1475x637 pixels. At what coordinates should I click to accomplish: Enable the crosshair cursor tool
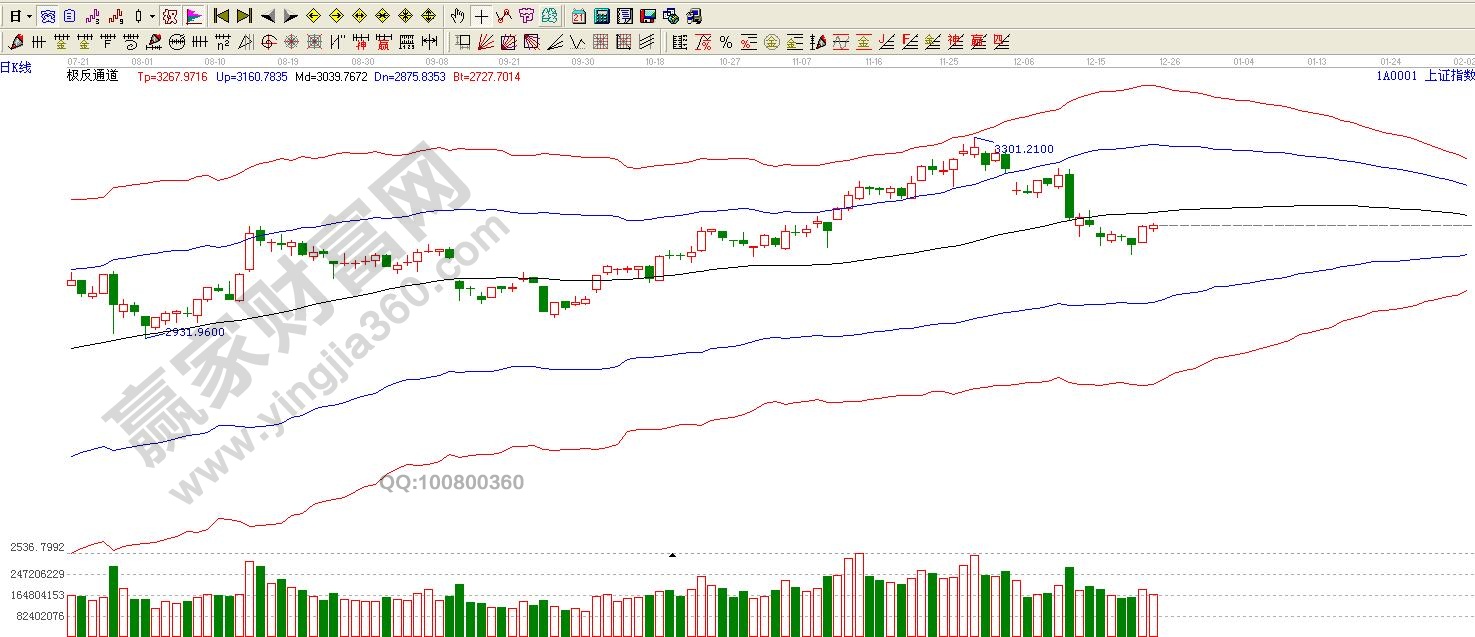[481, 17]
